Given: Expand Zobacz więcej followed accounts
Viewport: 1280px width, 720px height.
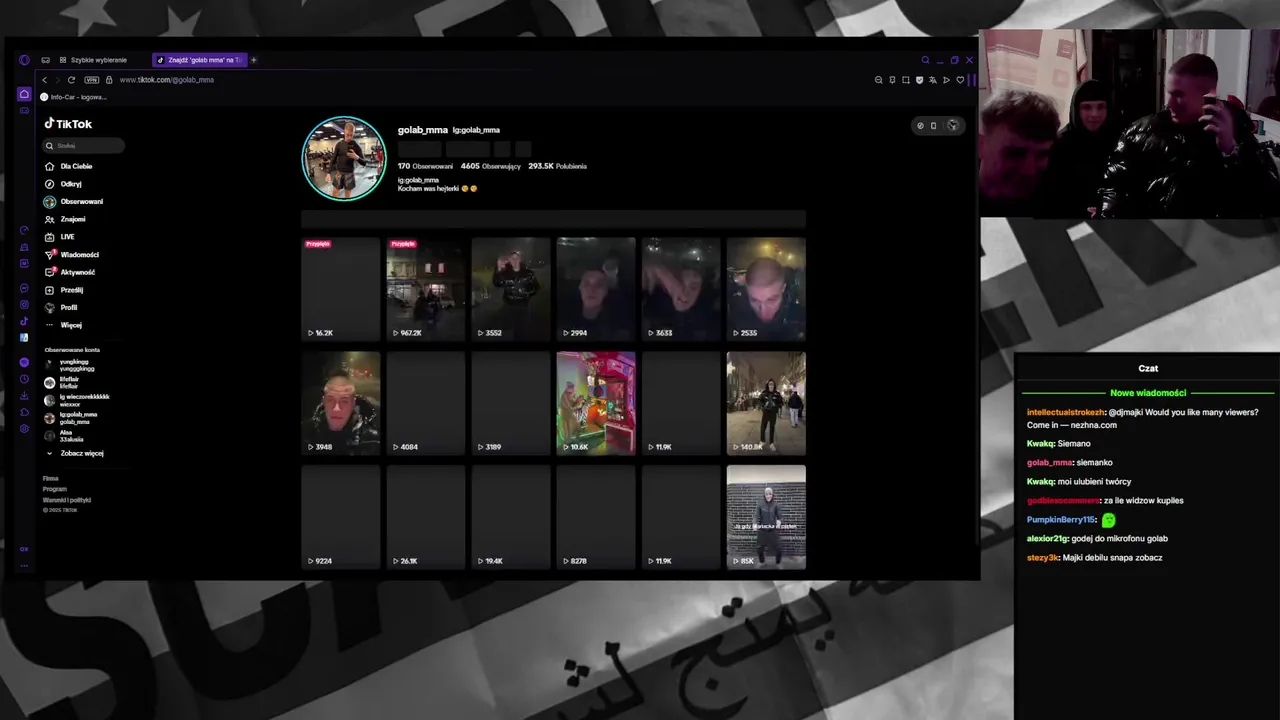Looking at the screenshot, I should point(75,453).
